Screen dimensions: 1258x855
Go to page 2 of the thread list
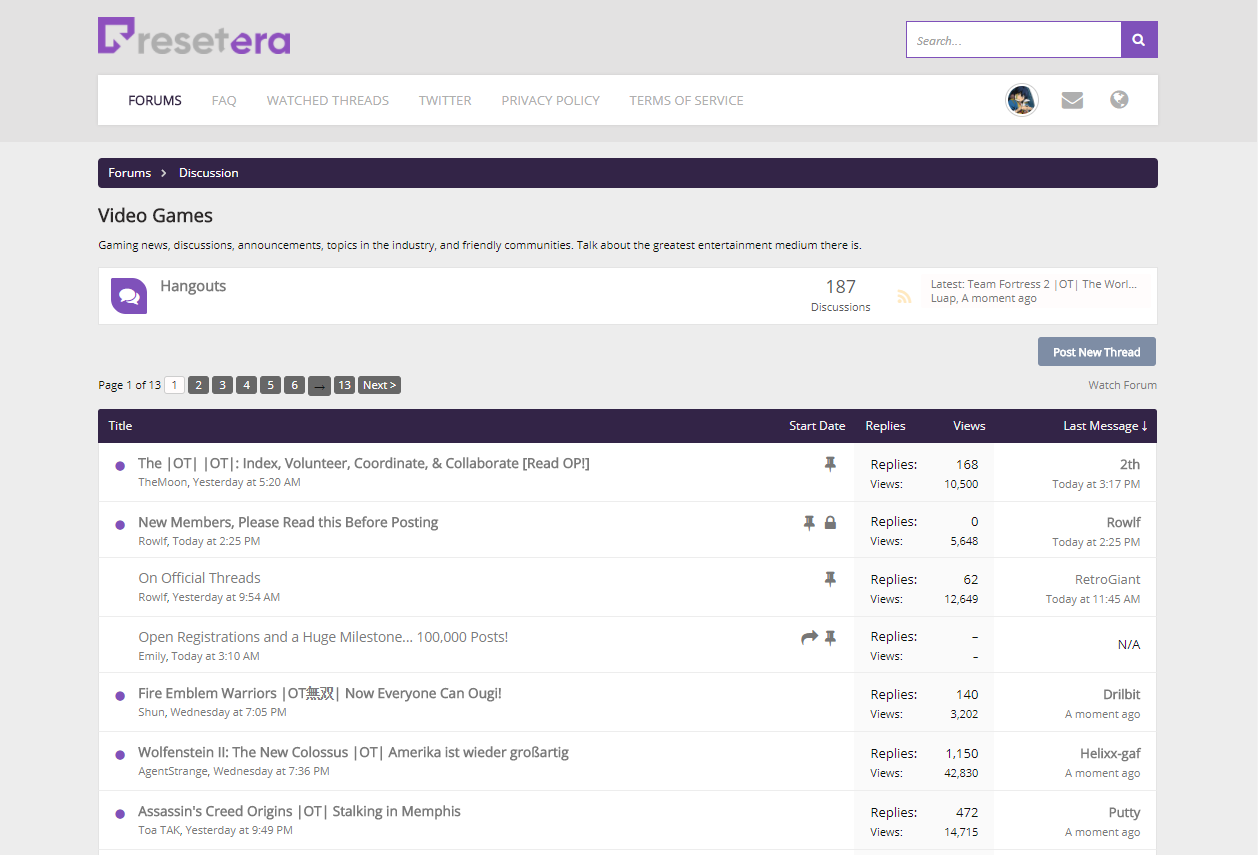[x=198, y=385]
